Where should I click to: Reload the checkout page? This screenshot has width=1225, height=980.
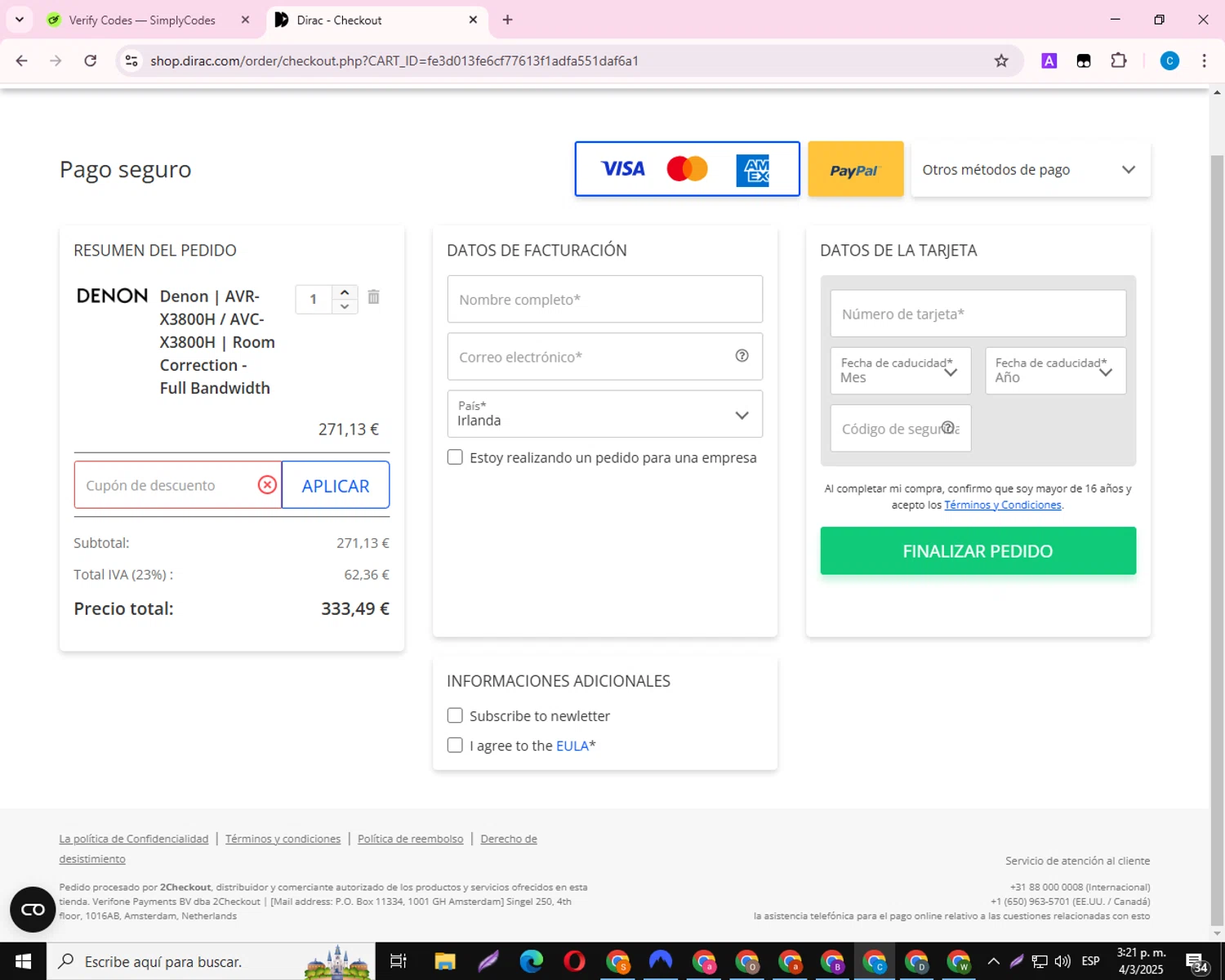(91, 60)
